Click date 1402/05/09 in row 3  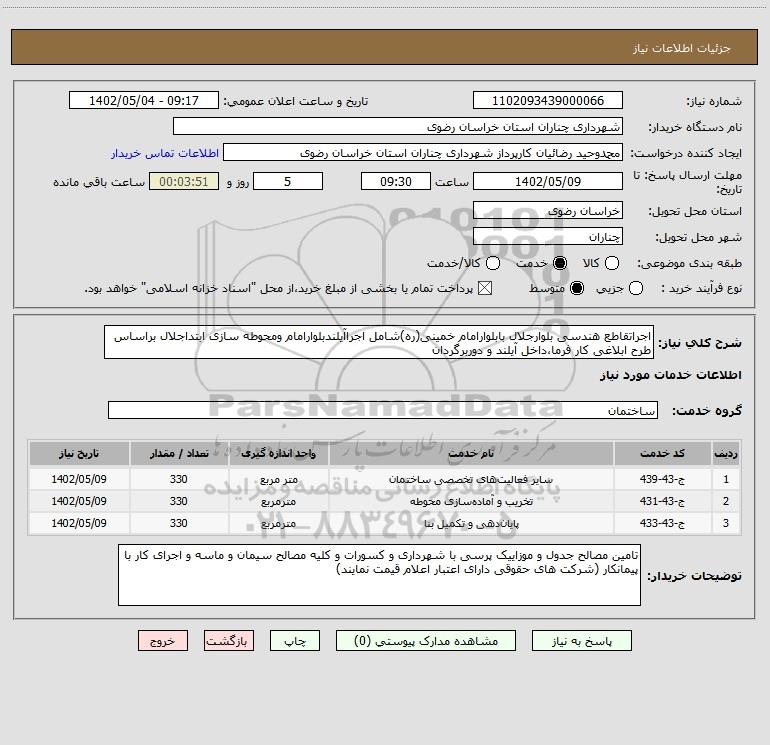(x=79, y=524)
